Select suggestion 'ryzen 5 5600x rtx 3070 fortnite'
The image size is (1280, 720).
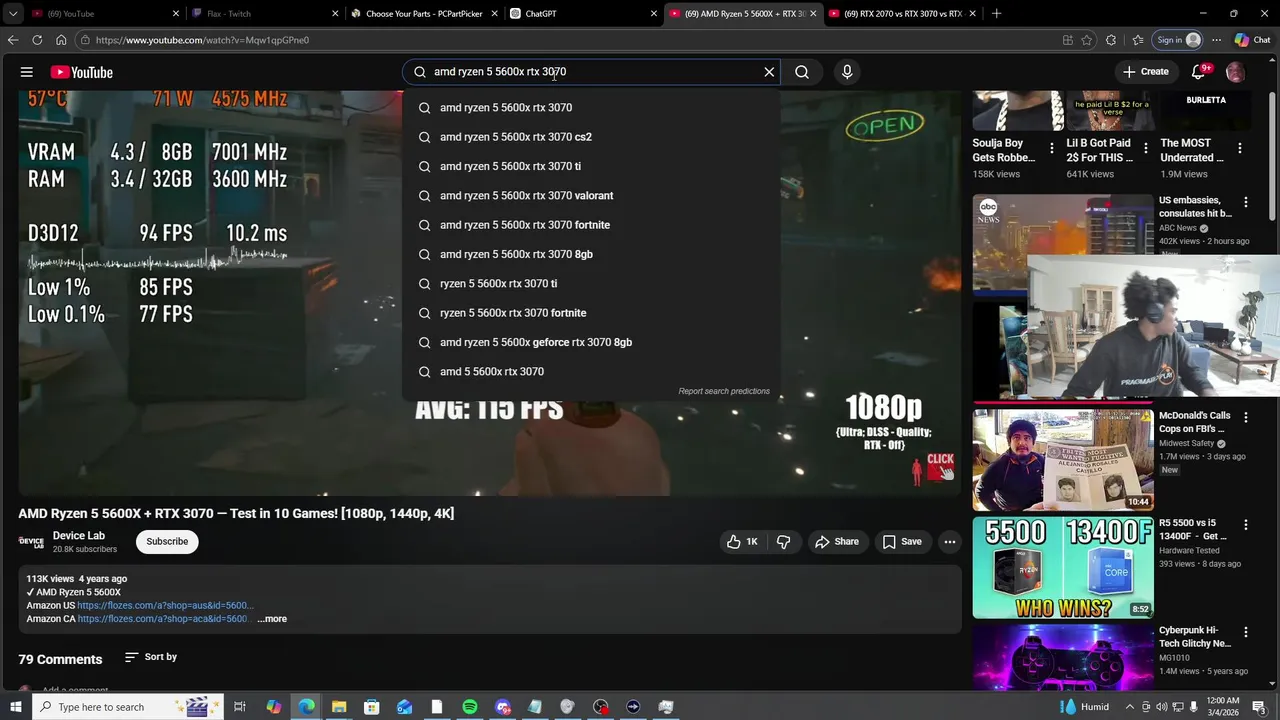[x=591, y=313]
